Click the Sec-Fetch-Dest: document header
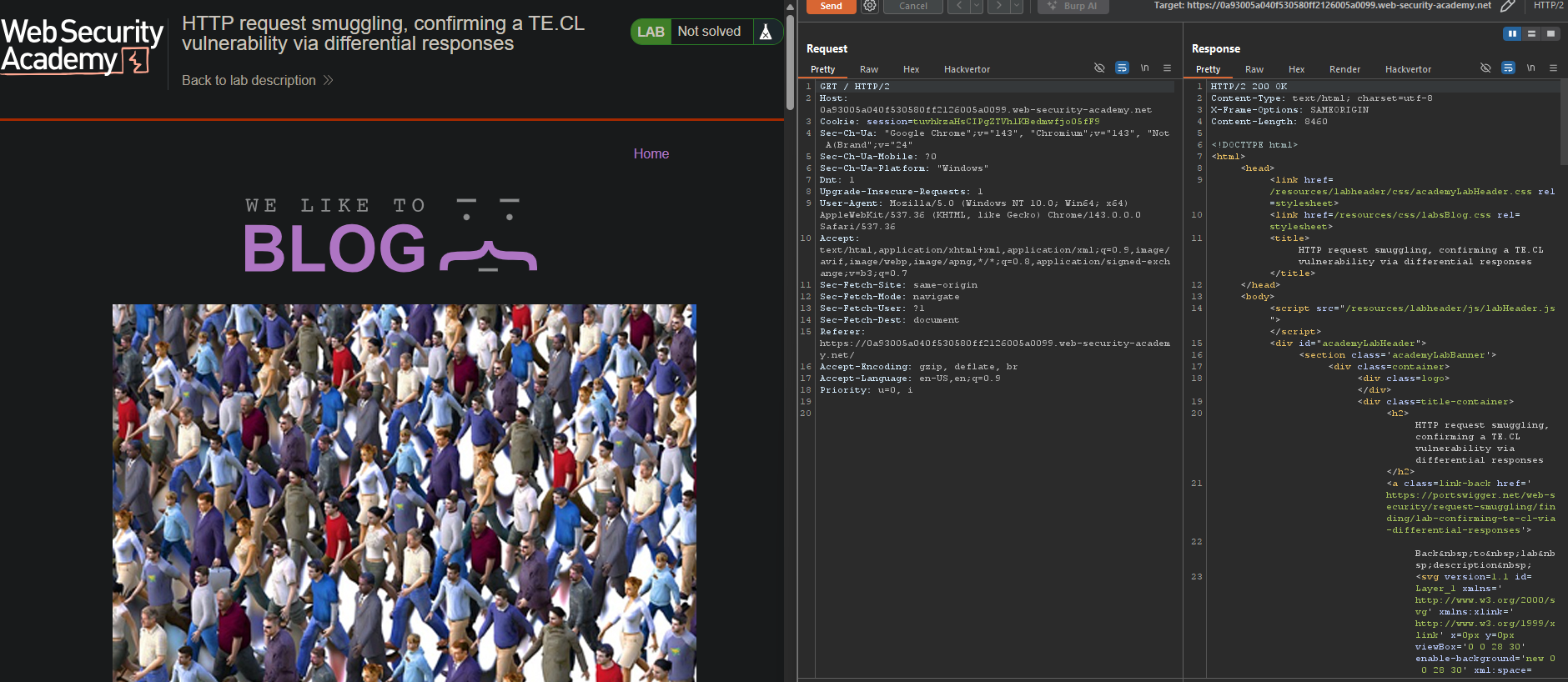The height and width of the screenshot is (682, 1568). coord(889,320)
